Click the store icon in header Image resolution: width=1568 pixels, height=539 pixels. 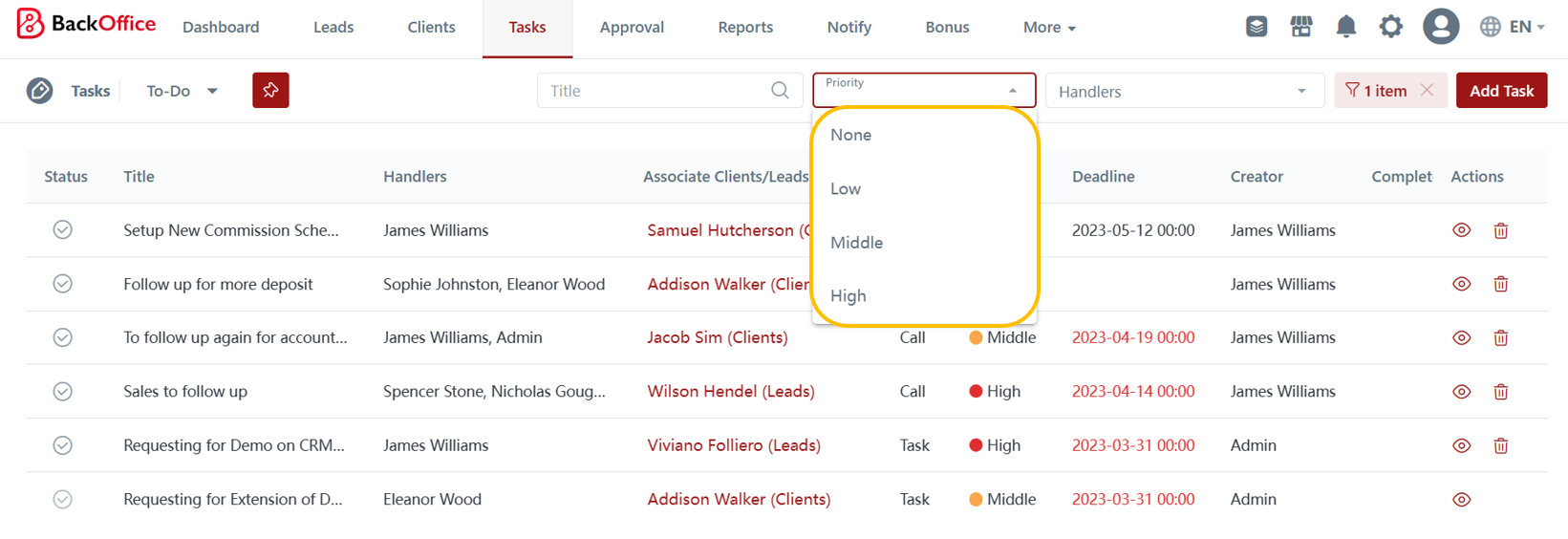point(1300,27)
